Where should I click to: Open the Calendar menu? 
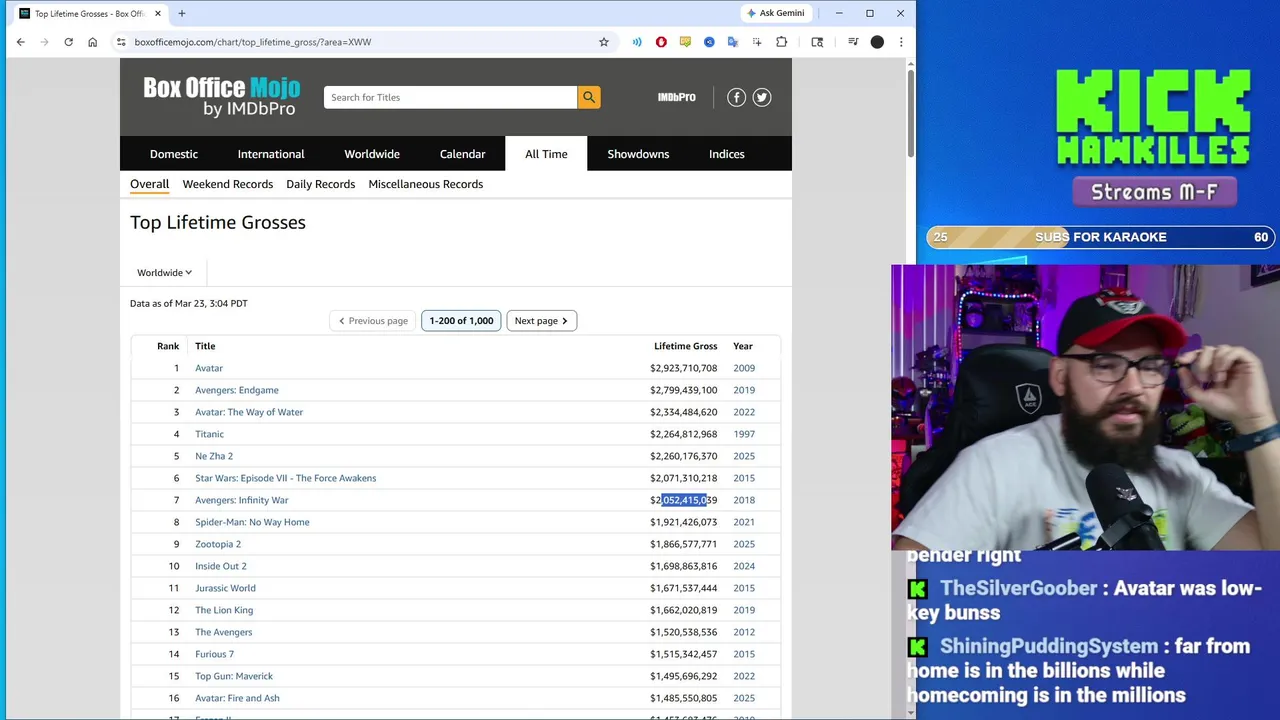click(x=462, y=154)
